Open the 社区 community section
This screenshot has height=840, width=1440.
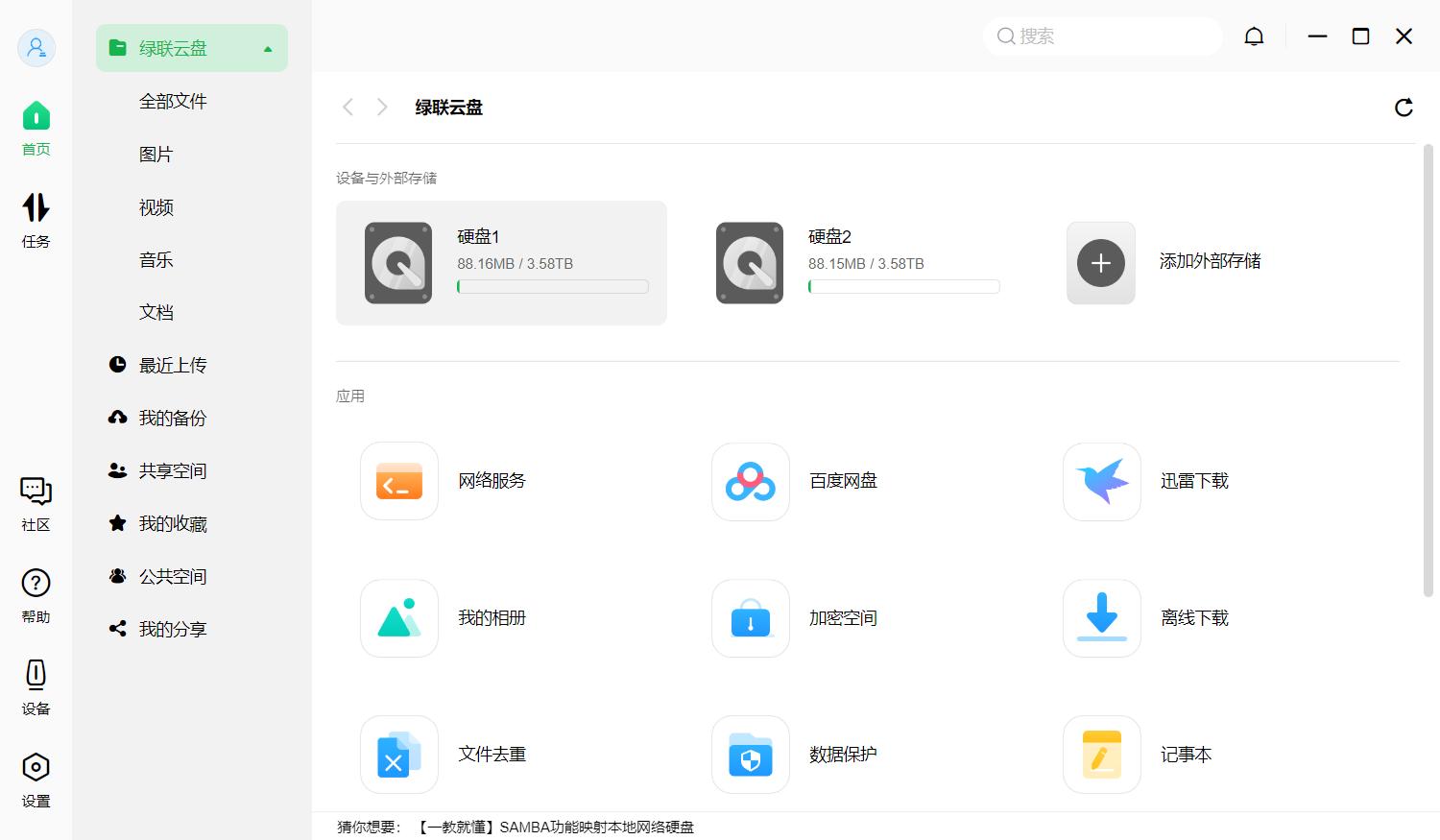point(36,502)
